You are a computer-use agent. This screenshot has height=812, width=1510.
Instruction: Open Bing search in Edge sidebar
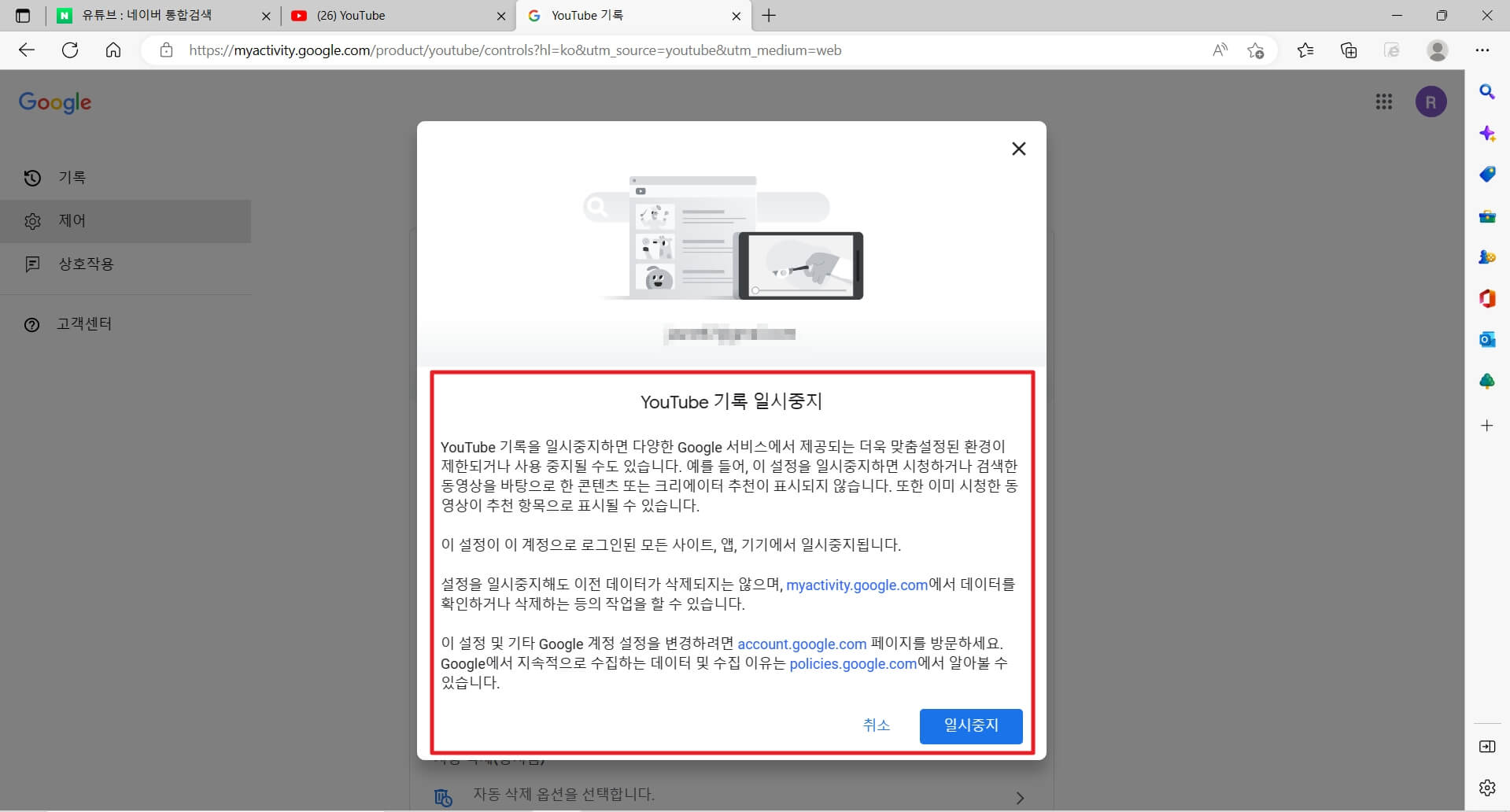[1486, 92]
